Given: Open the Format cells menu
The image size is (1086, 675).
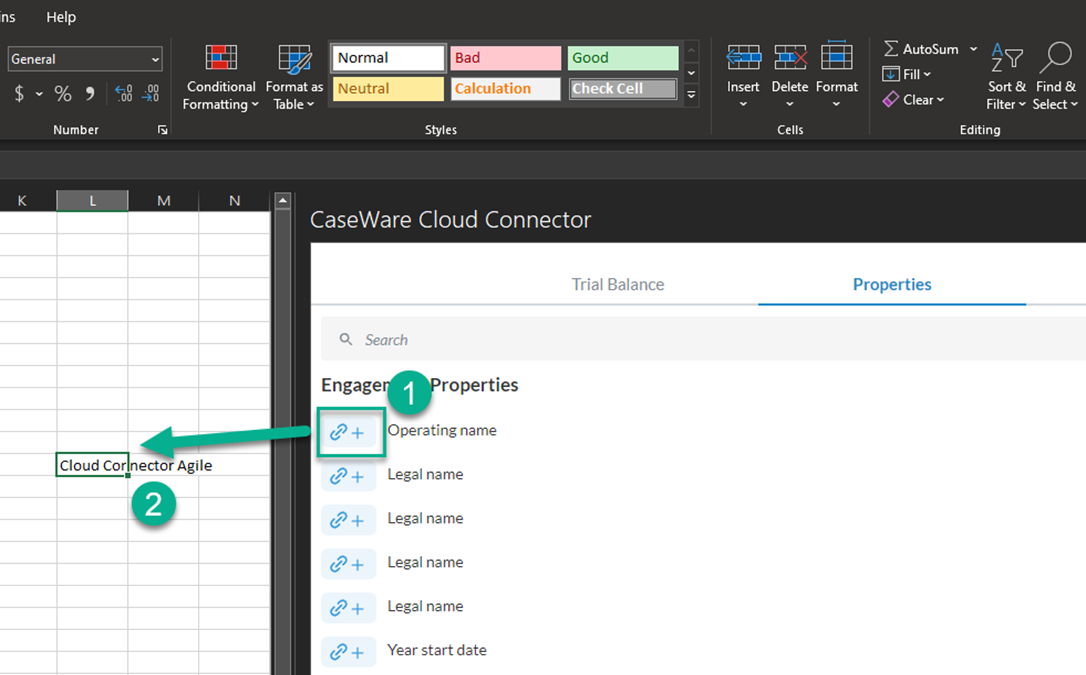Looking at the screenshot, I should 837,75.
